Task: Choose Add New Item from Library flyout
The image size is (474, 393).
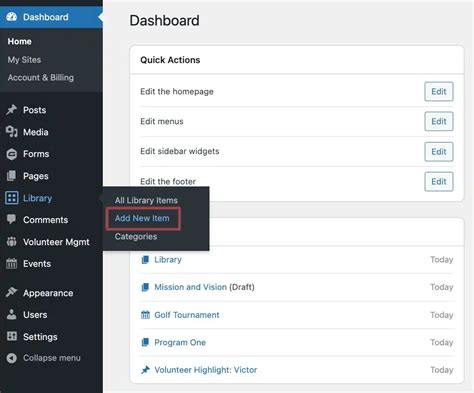Action: [x=142, y=218]
